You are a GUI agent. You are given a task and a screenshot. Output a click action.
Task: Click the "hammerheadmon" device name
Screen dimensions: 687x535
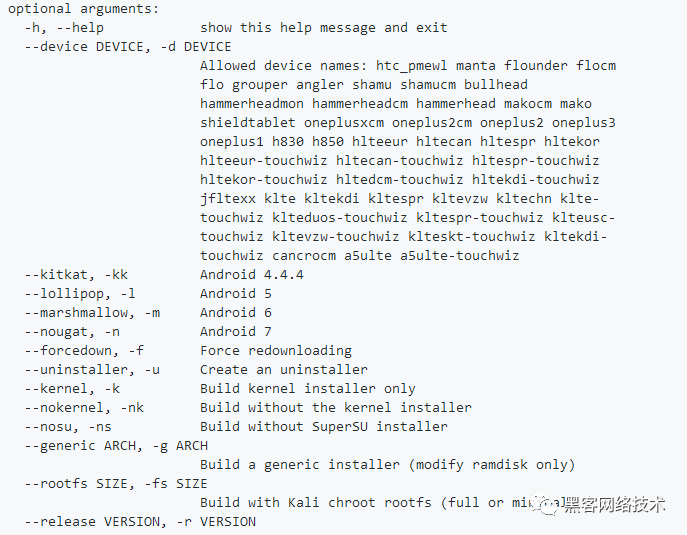click(x=251, y=104)
